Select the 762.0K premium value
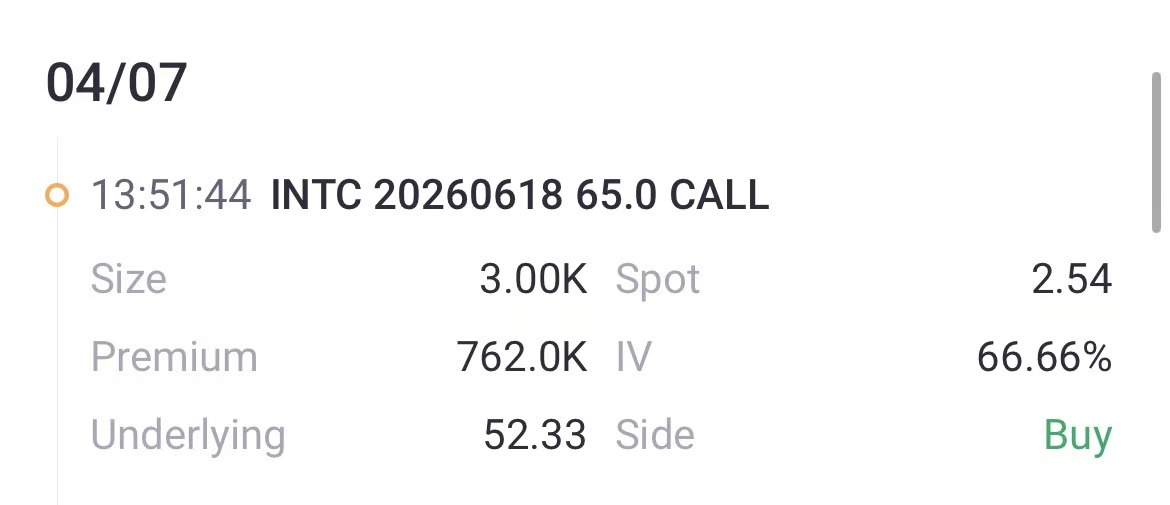This screenshot has height=505, width=1170. click(x=522, y=357)
